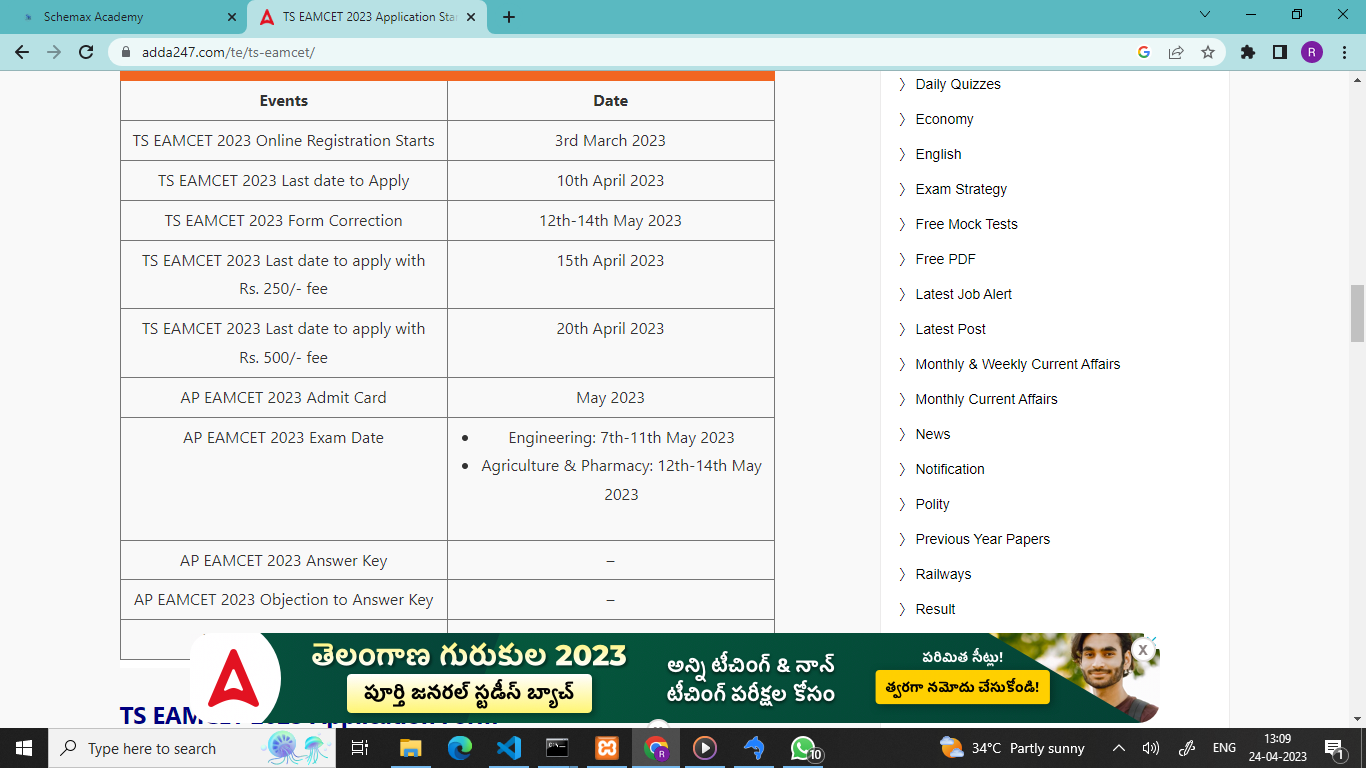Viewport: 1366px width, 768px height.
Task: Open the Economy category link
Action: [944, 119]
